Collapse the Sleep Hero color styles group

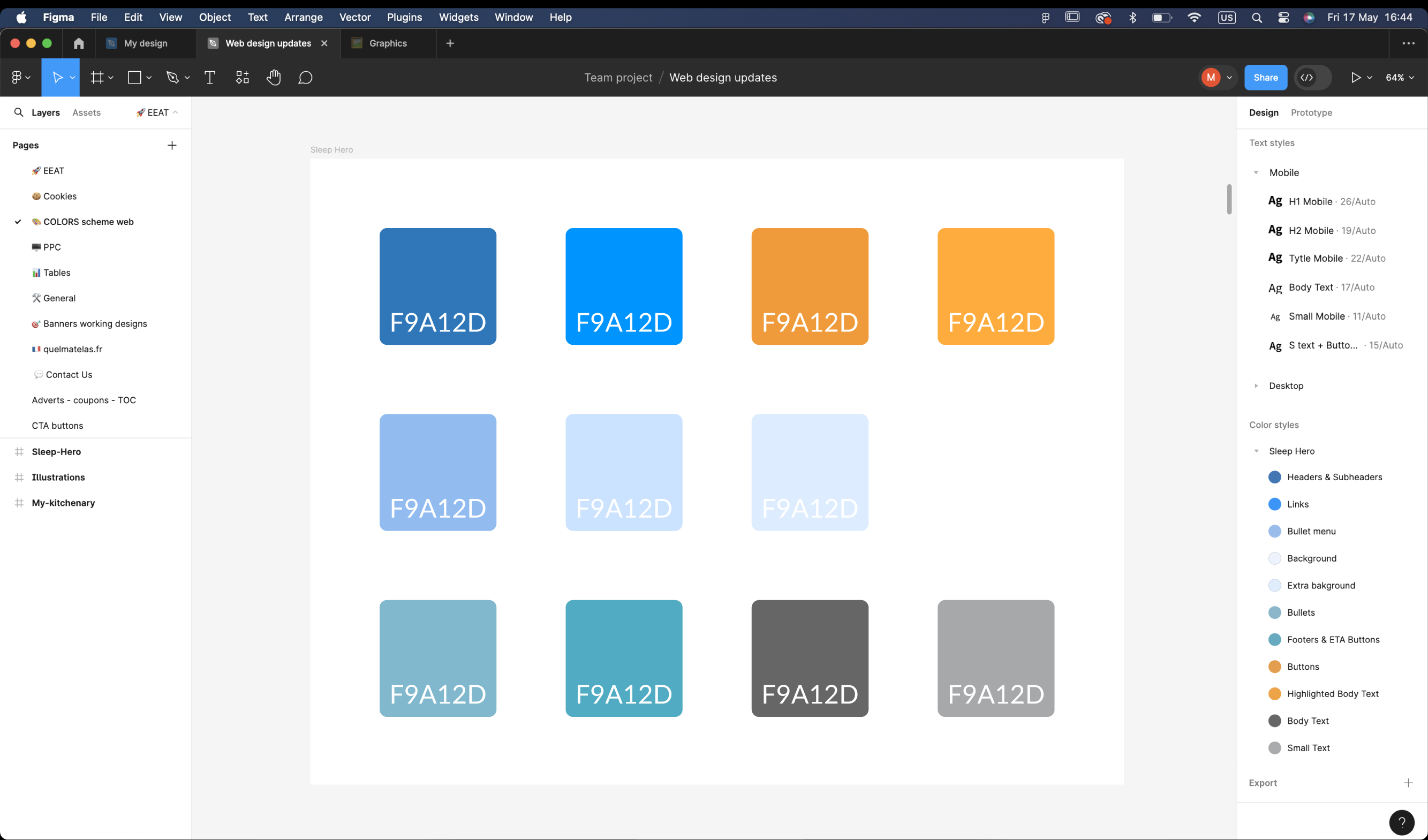tap(1256, 451)
